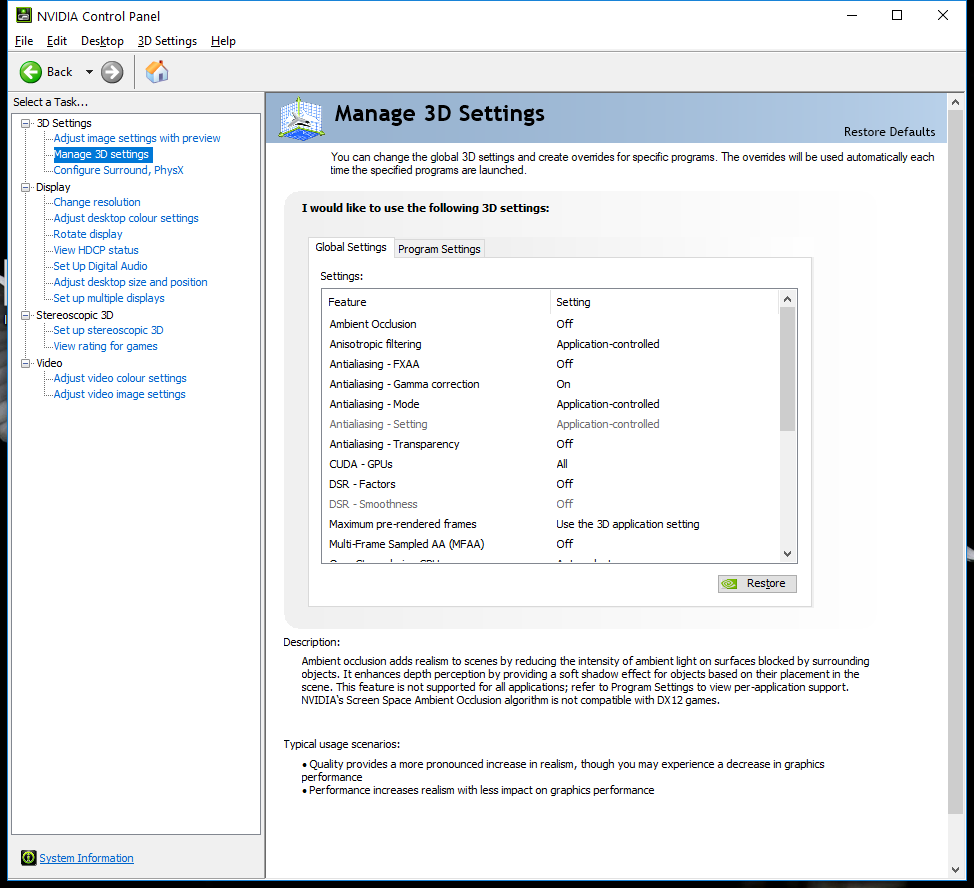Open Adjust desktop colour settings

point(126,218)
